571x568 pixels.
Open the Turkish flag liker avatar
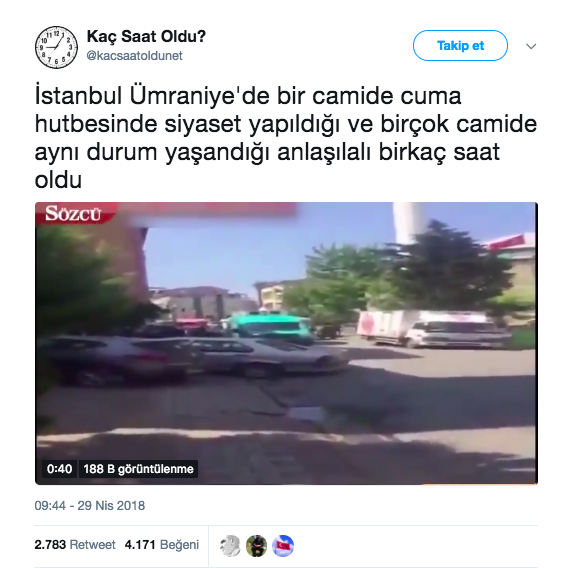click(x=283, y=545)
